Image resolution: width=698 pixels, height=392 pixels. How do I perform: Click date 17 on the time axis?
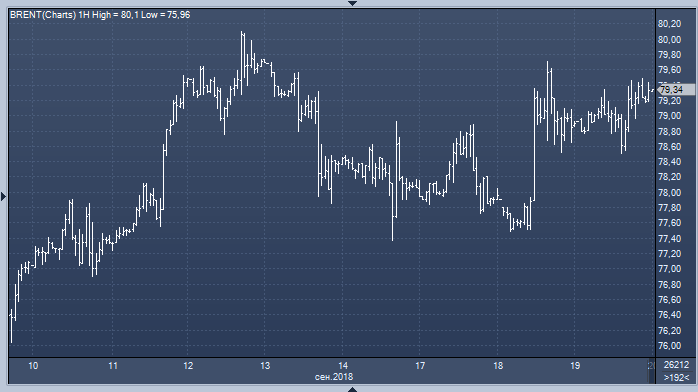coord(420,366)
